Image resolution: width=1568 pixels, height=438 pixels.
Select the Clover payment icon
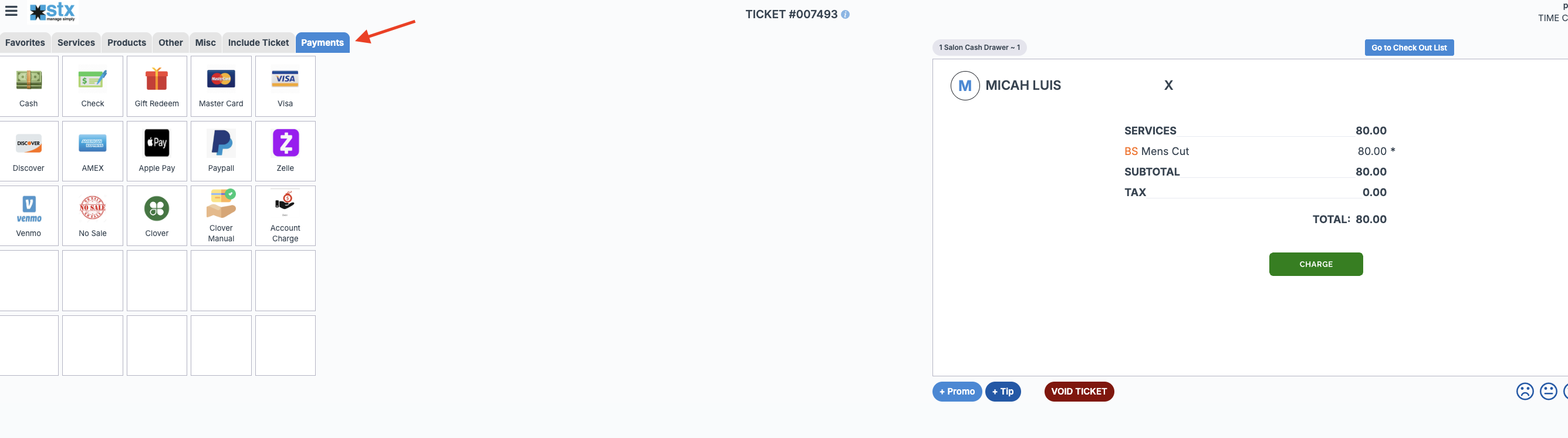coord(157,215)
